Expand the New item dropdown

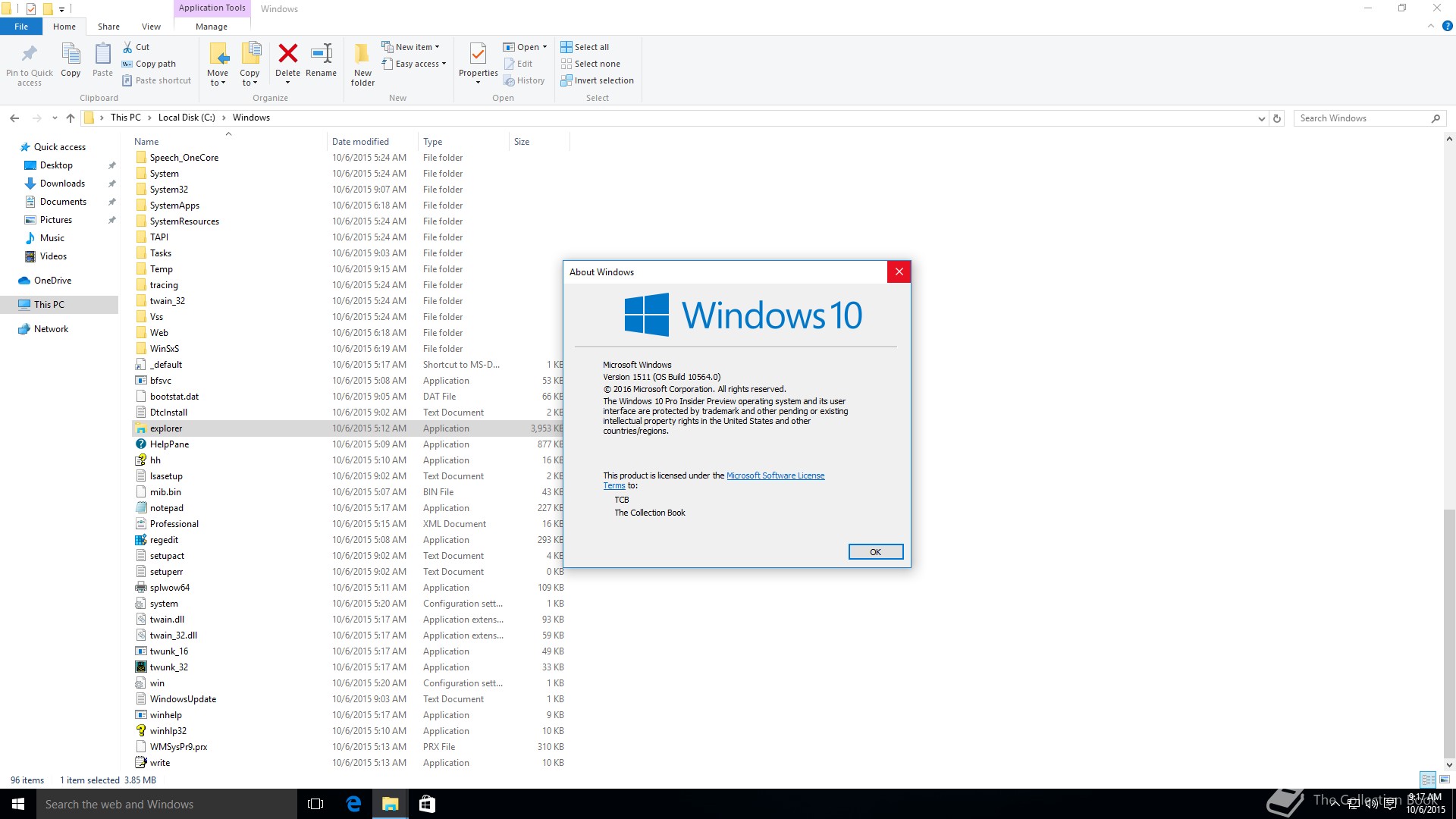pos(438,47)
